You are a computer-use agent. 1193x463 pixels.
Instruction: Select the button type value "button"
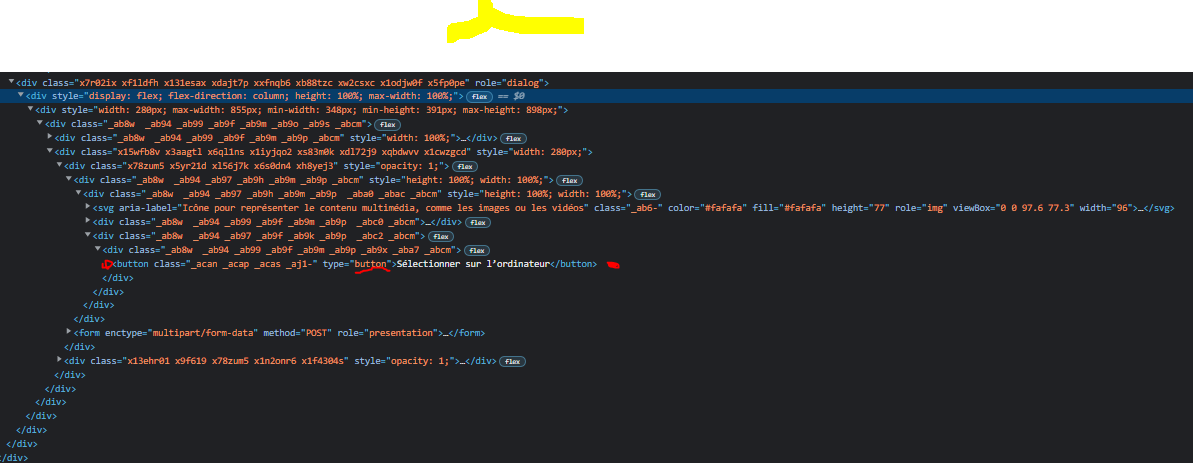(370, 264)
